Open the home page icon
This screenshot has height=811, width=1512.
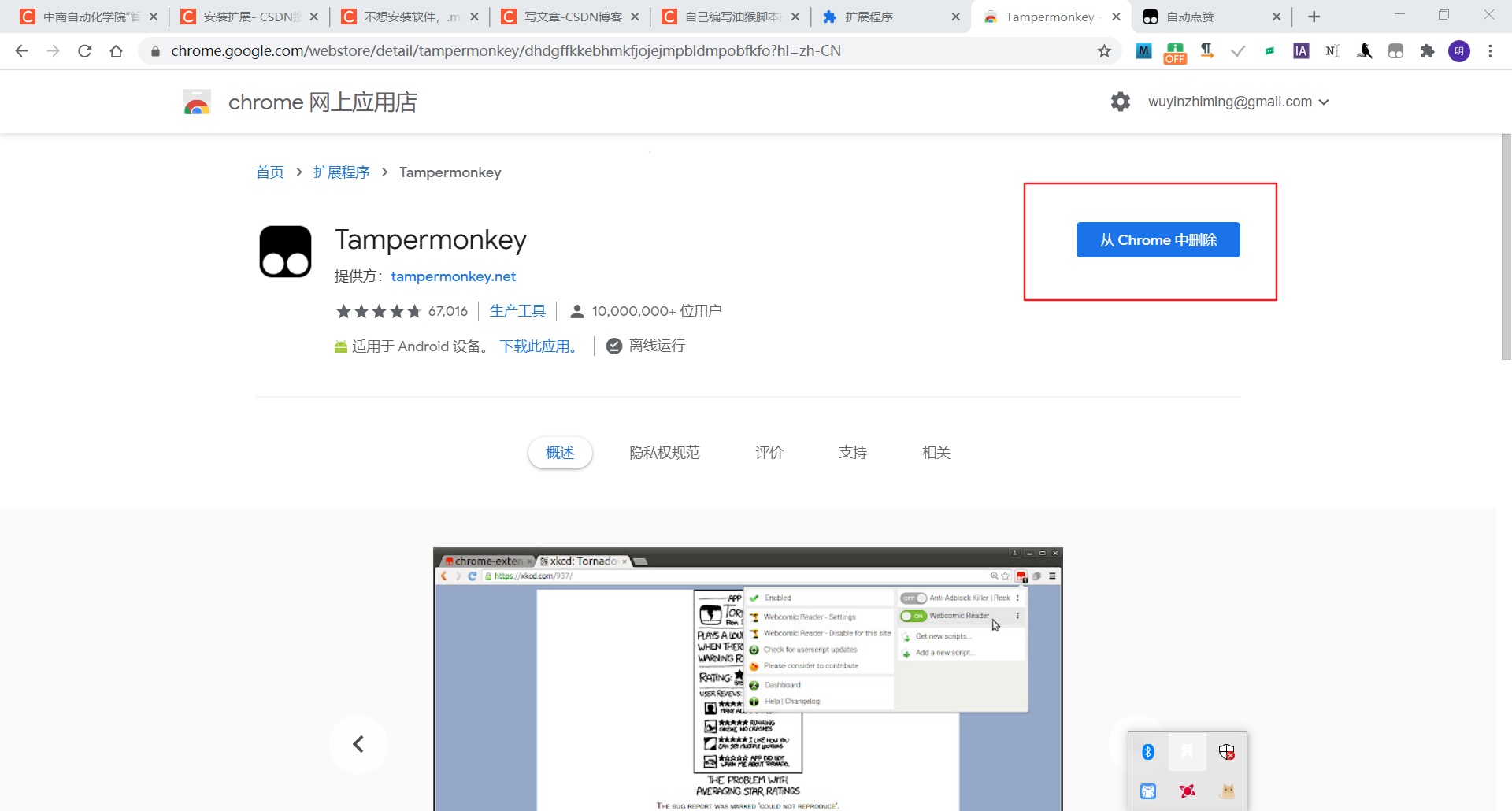click(x=117, y=51)
